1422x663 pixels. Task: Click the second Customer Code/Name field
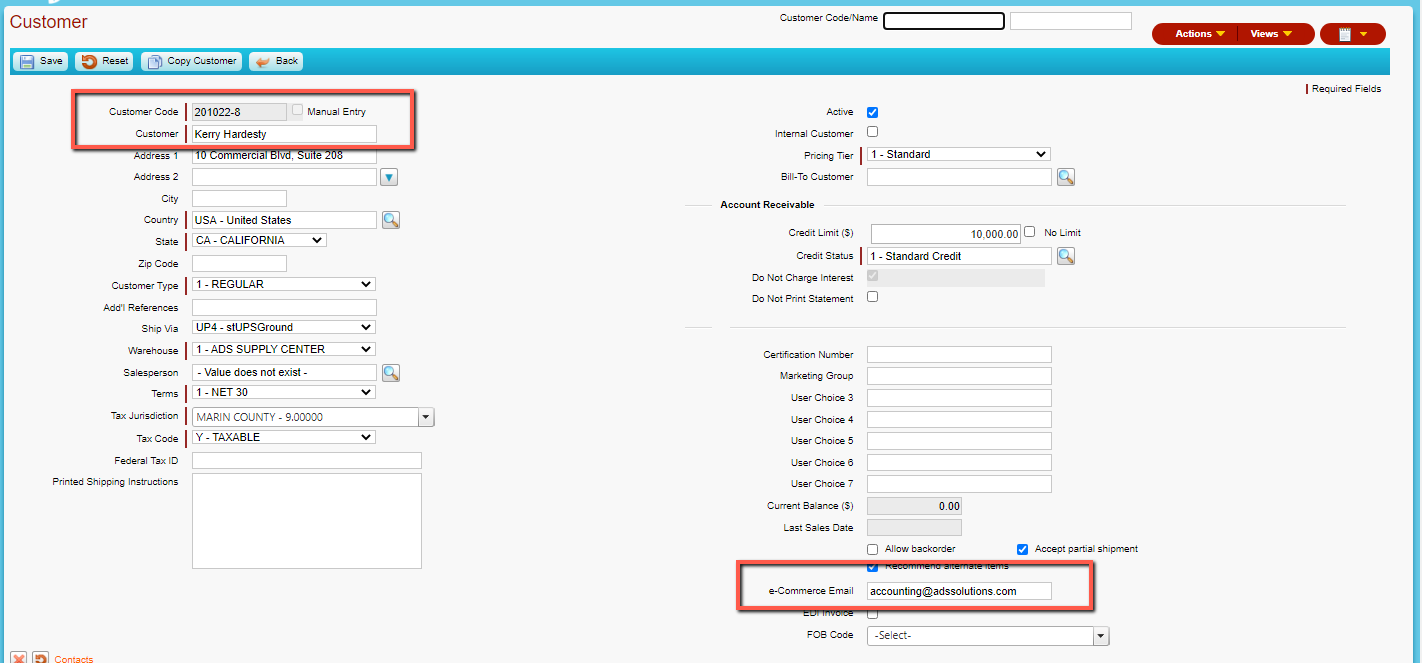pyautogui.click(x=1071, y=21)
